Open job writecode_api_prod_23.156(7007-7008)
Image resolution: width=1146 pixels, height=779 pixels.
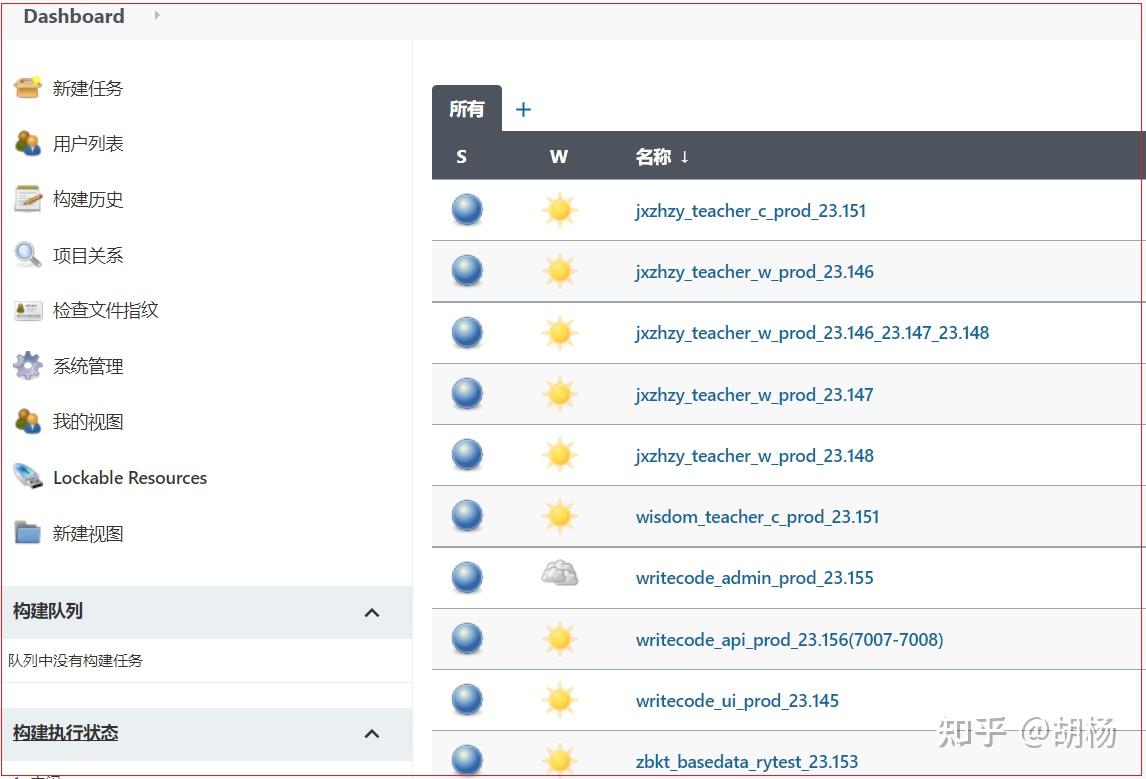tap(789, 639)
